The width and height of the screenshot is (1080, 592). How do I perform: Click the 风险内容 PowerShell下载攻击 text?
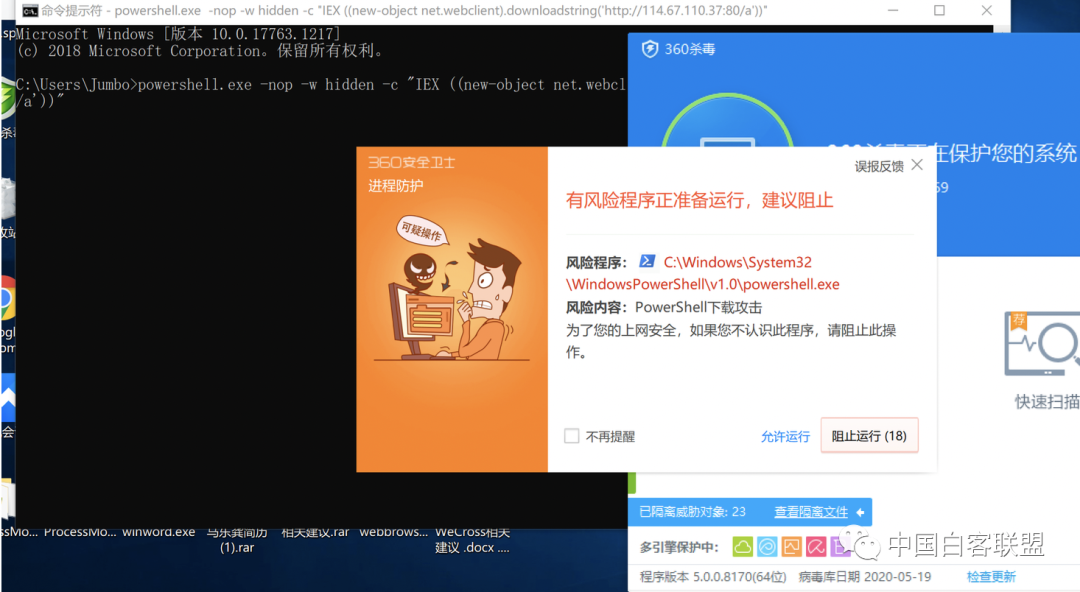coord(664,307)
